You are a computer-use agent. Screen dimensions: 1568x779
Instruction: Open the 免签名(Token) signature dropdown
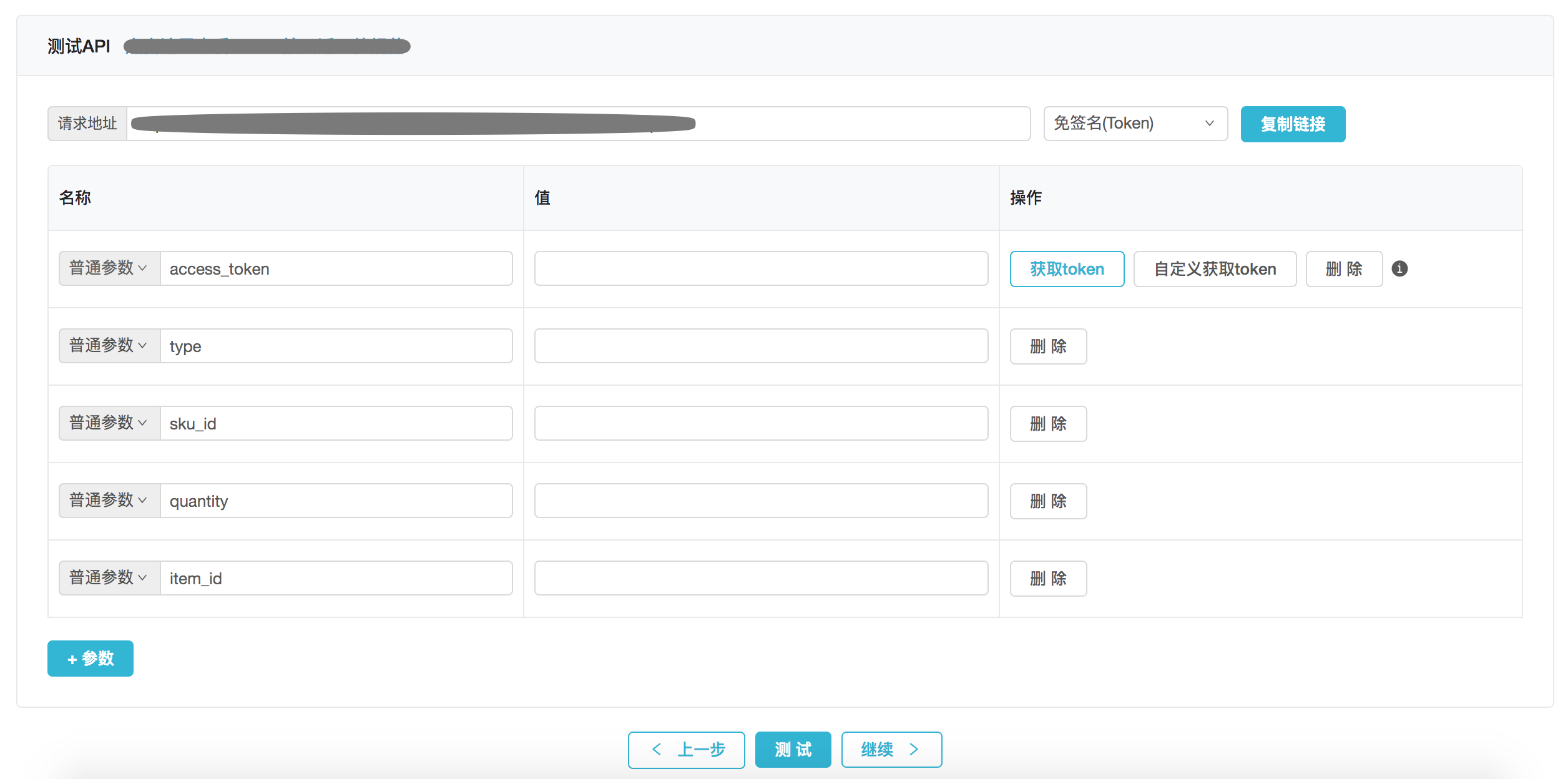tap(1135, 124)
